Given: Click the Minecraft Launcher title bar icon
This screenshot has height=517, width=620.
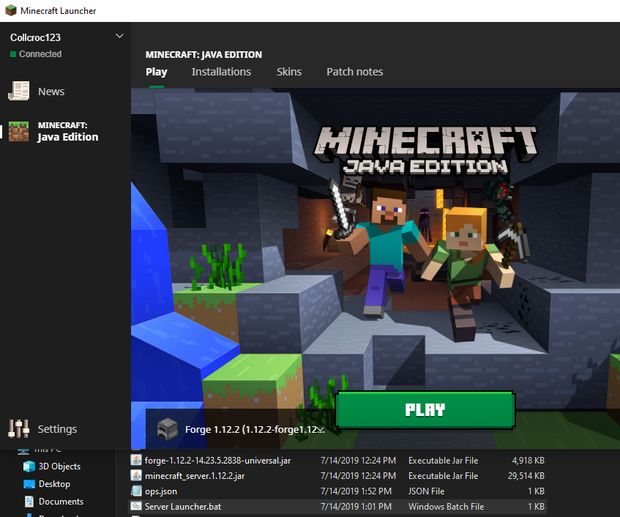Looking at the screenshot, I should click(11, 11).
